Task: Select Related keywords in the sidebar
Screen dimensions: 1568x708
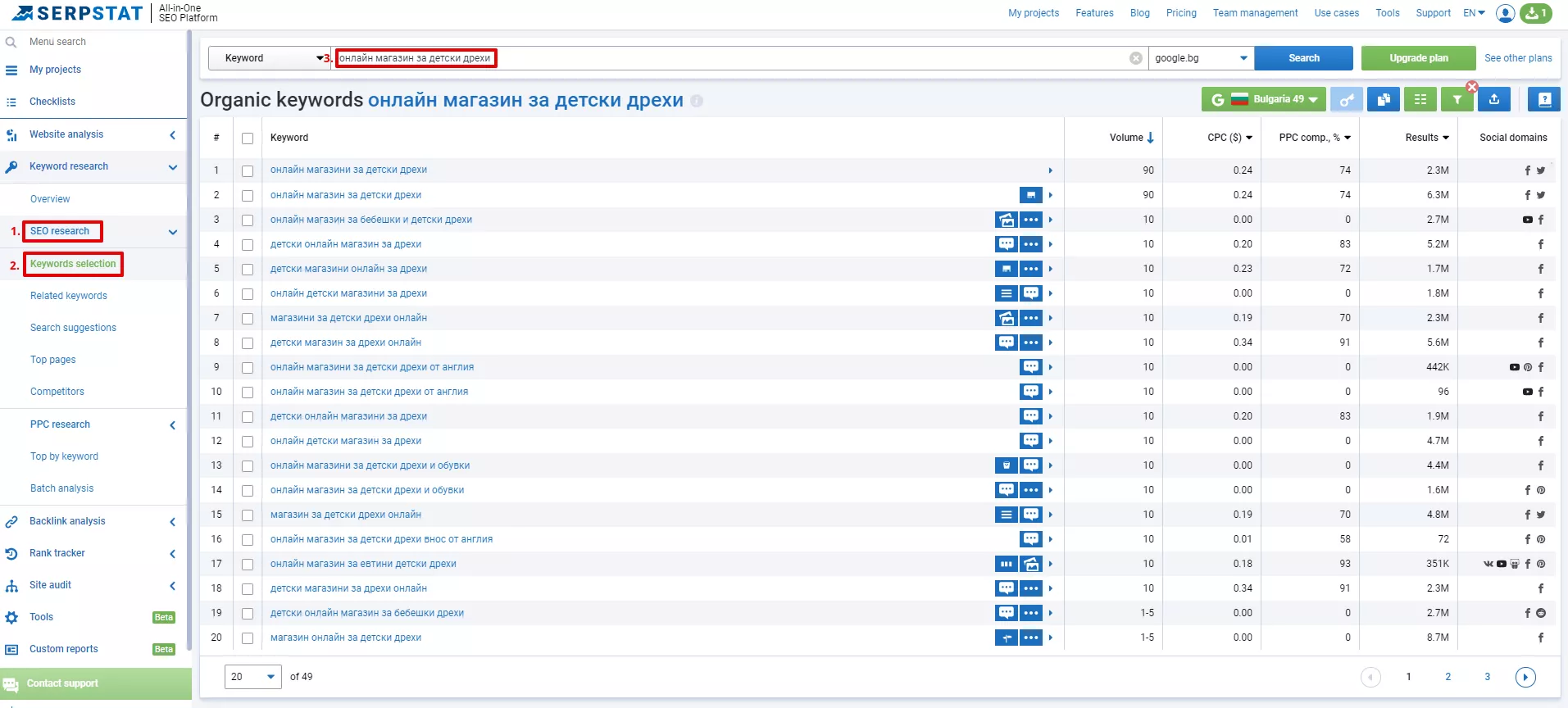Action: click(69, 296)
